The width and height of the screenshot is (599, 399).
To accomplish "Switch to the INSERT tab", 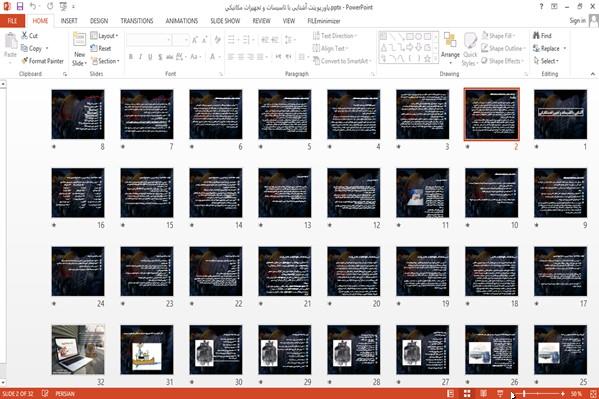I will 69,21.
